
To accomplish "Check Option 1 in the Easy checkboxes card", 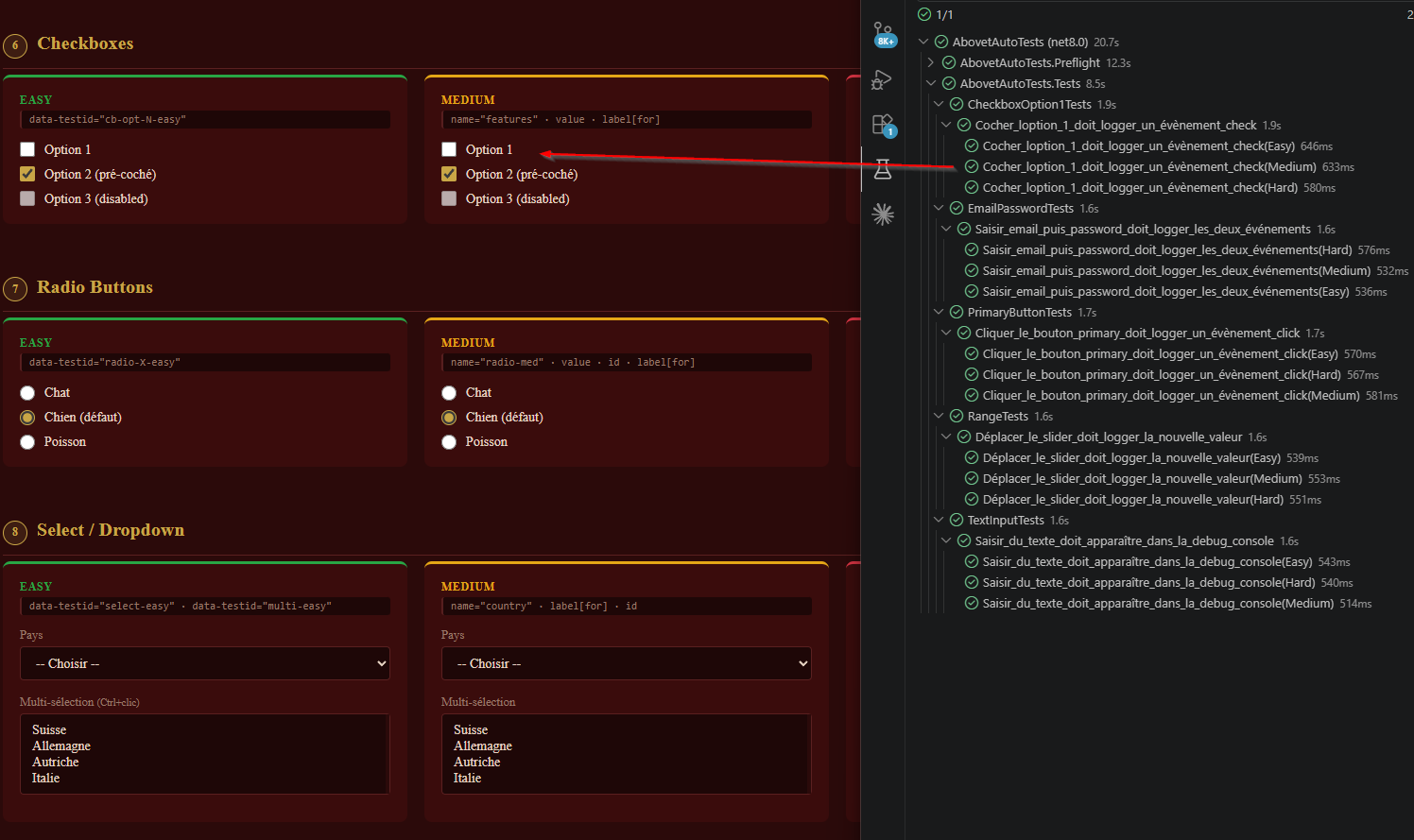I will (x=27, y=149).
